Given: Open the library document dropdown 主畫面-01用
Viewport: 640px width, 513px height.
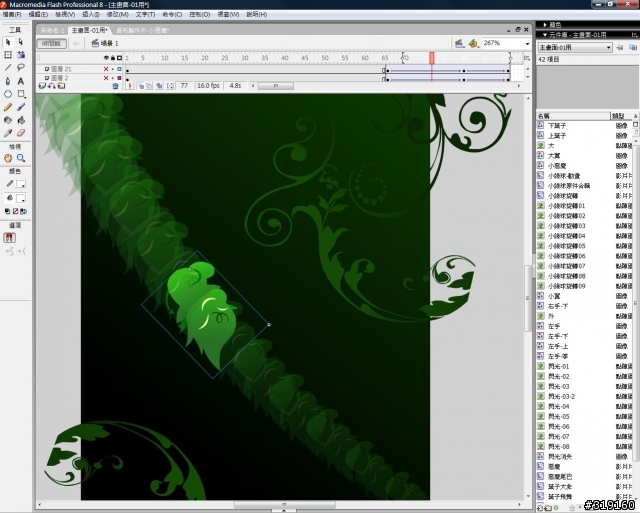Looking at the screenshot, I should point(575,48).
